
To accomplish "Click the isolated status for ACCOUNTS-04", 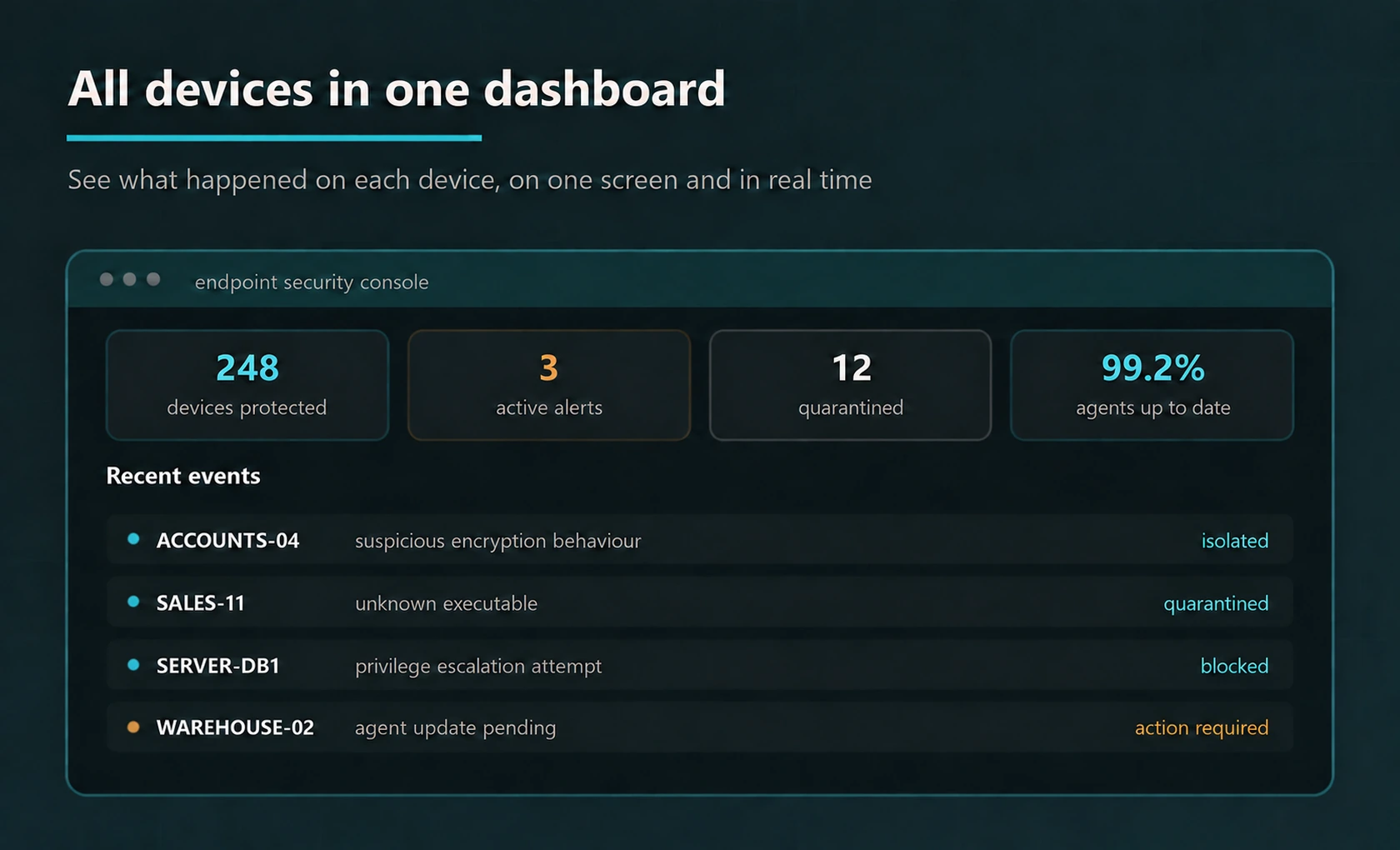I will point(1234,541).
